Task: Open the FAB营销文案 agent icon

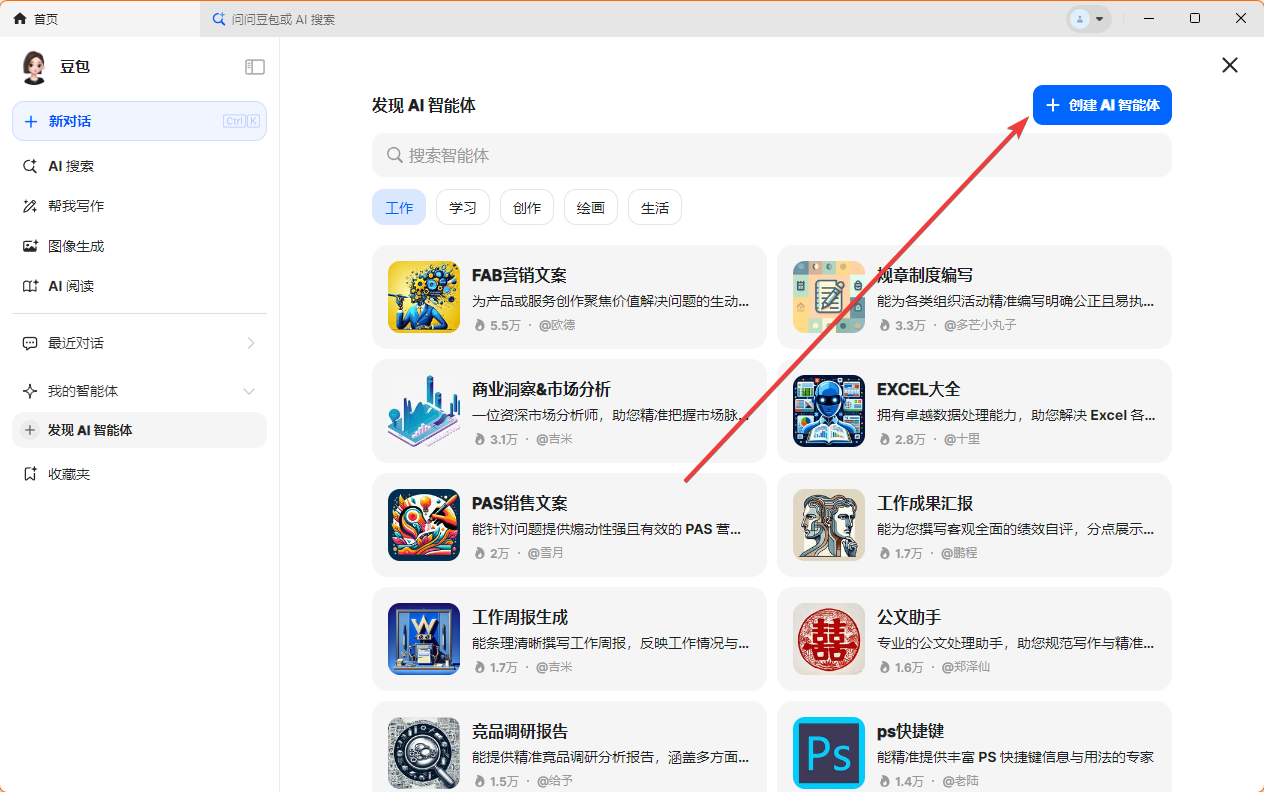Action: 424,297
